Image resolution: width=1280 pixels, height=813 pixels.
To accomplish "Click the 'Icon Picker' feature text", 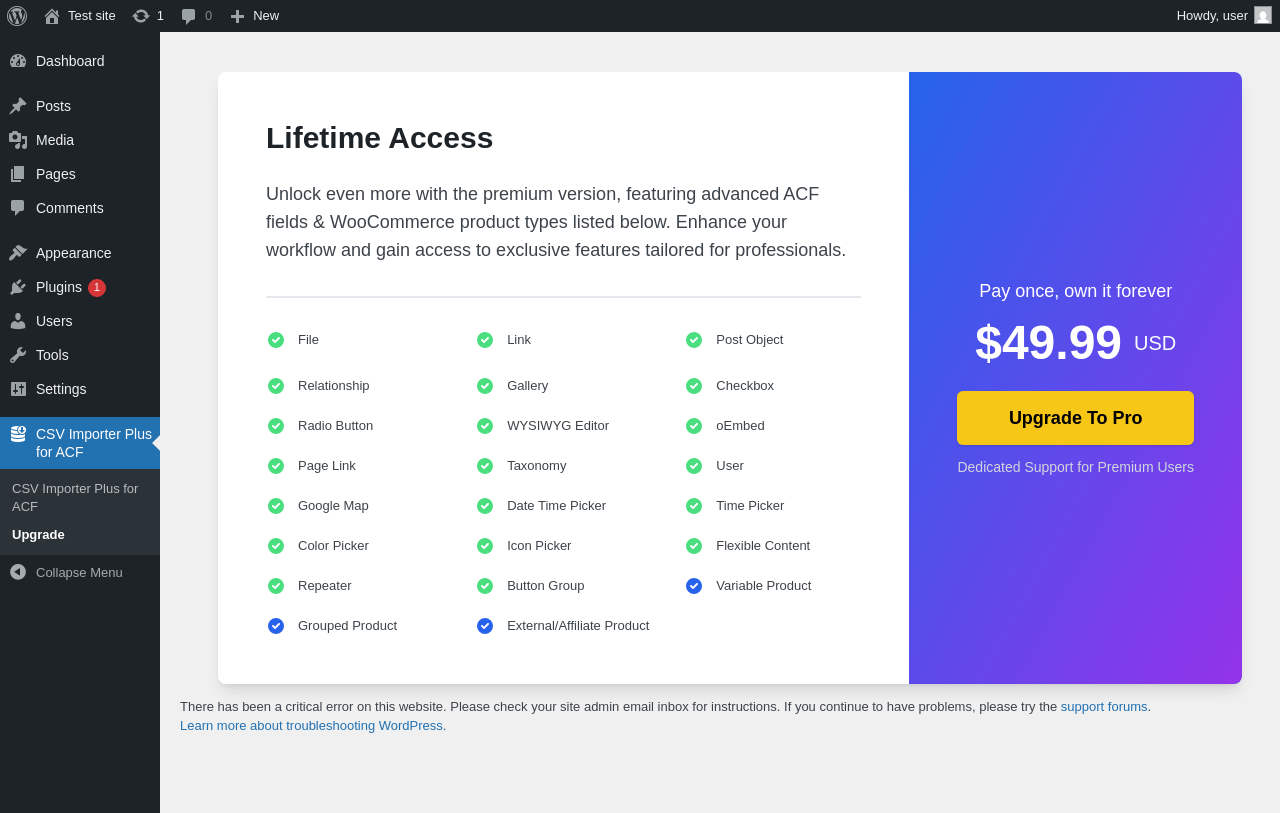I will tap(539, 546).
